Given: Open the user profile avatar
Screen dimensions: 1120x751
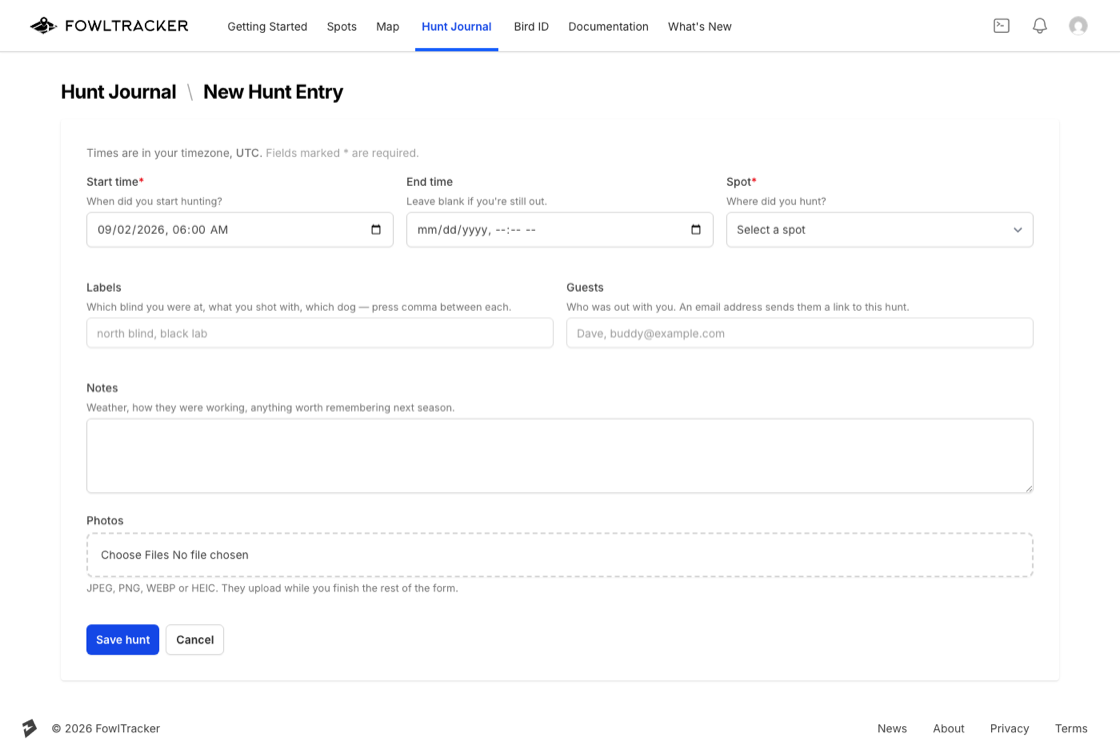Looking at the screenshot, I should (x=1078, y=26).
